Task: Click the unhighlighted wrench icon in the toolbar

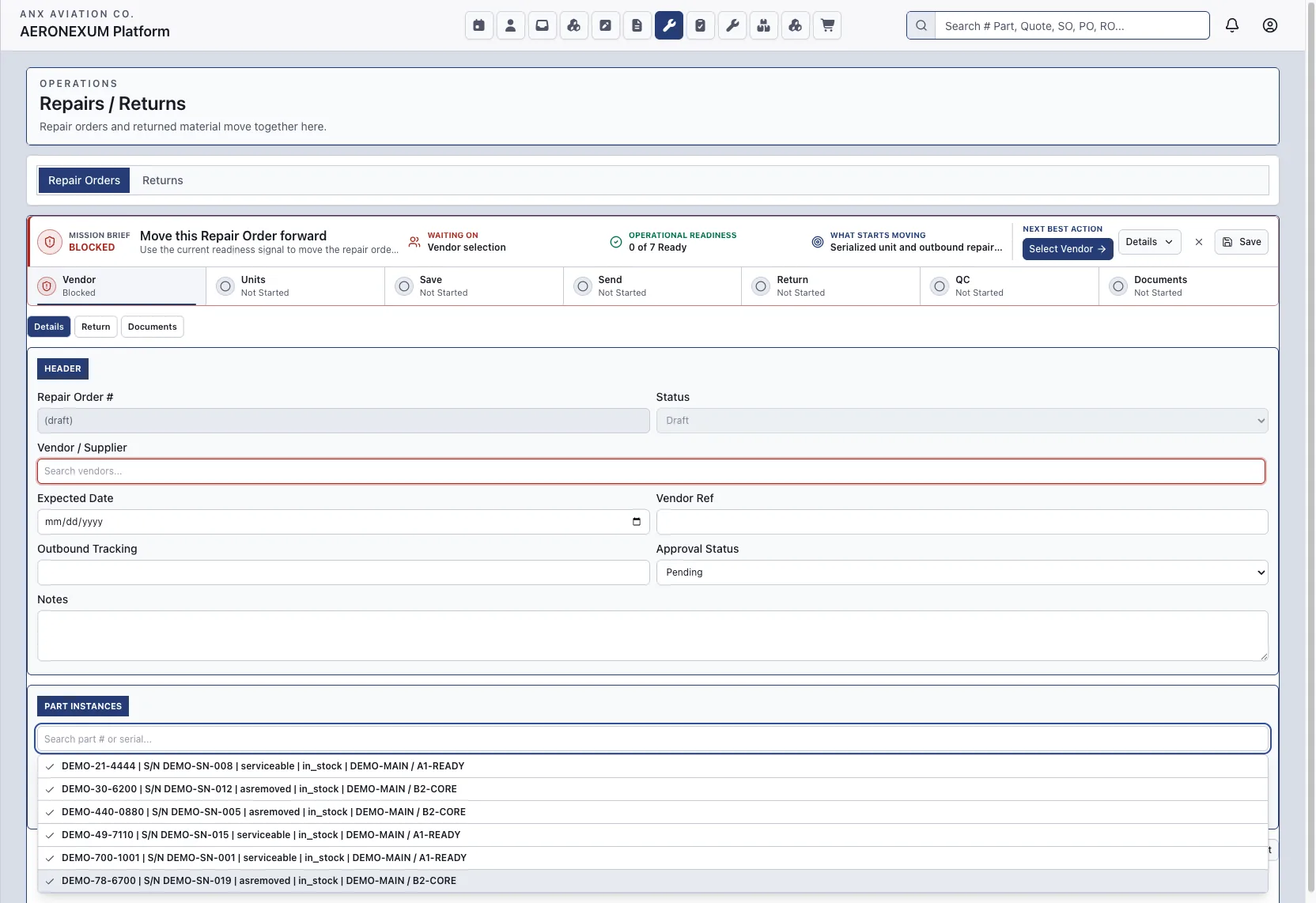Action: 732,25
